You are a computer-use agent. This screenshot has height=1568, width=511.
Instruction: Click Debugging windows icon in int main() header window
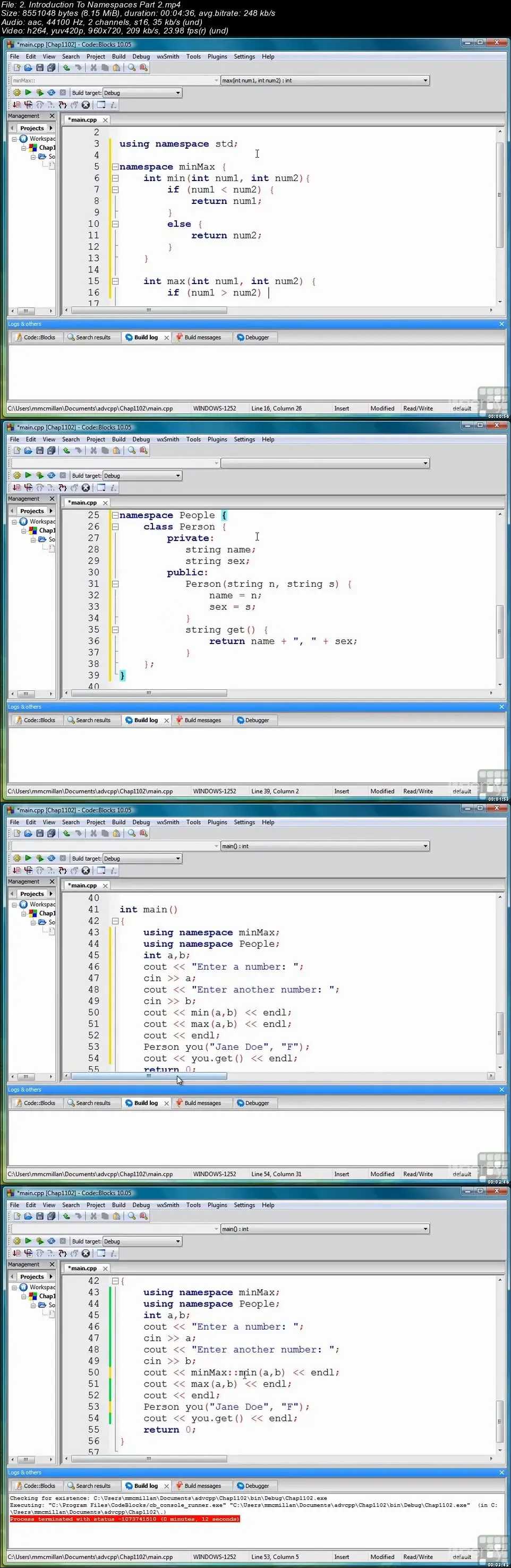point(101,870)
